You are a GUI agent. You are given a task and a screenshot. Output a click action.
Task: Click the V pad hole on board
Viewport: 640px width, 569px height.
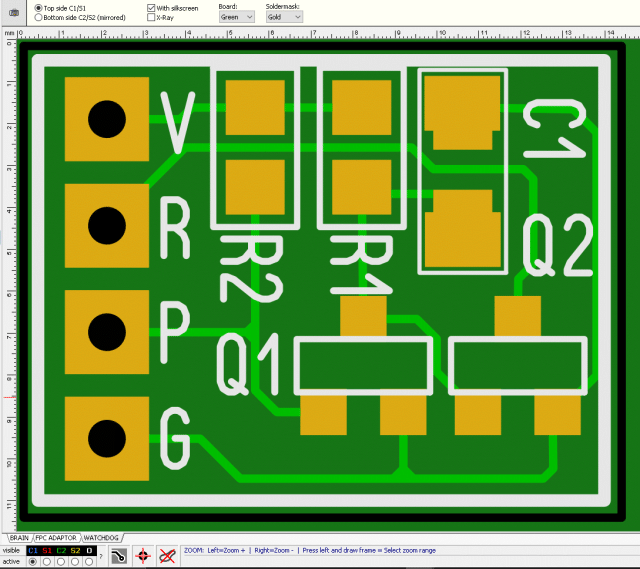(104, 120)
